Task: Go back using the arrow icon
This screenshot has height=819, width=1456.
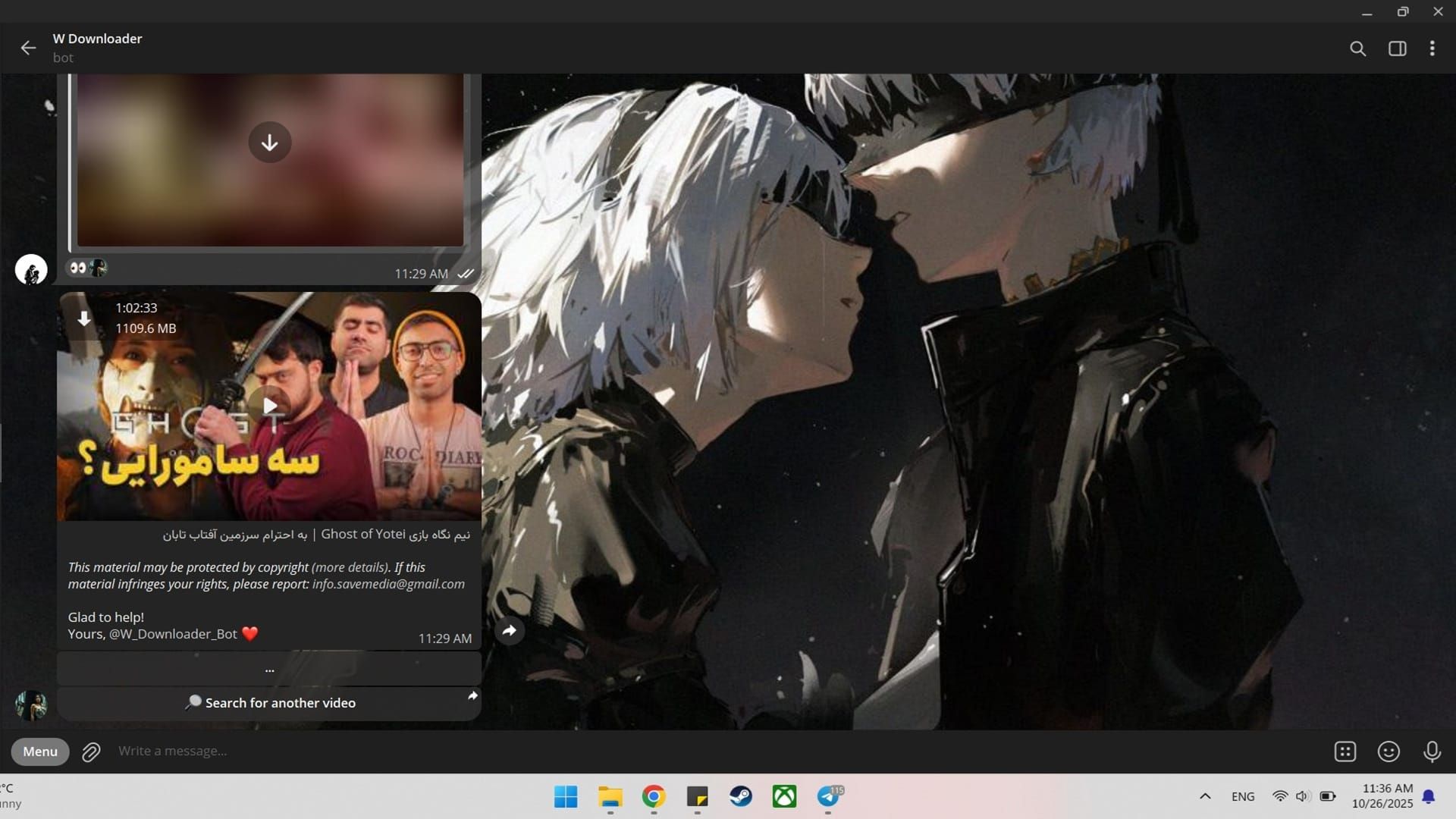Action: 28,48
